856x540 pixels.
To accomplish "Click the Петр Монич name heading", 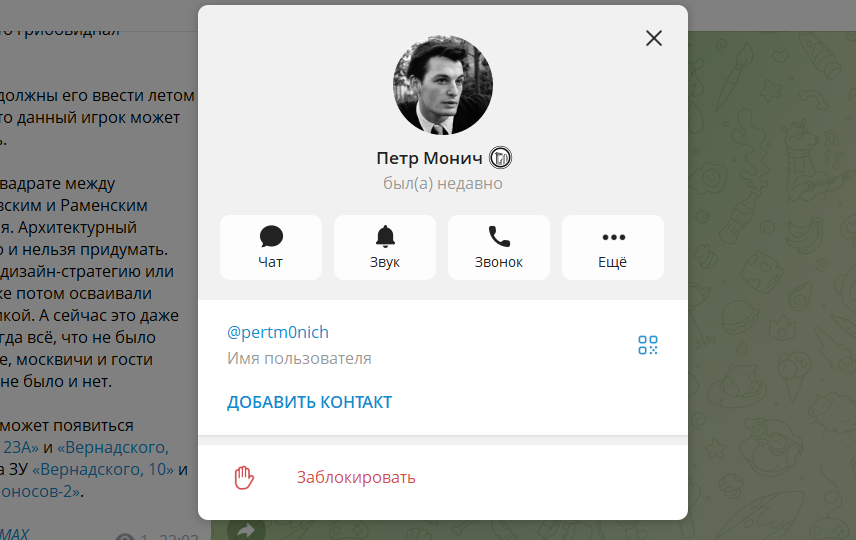I will point(430,158).
